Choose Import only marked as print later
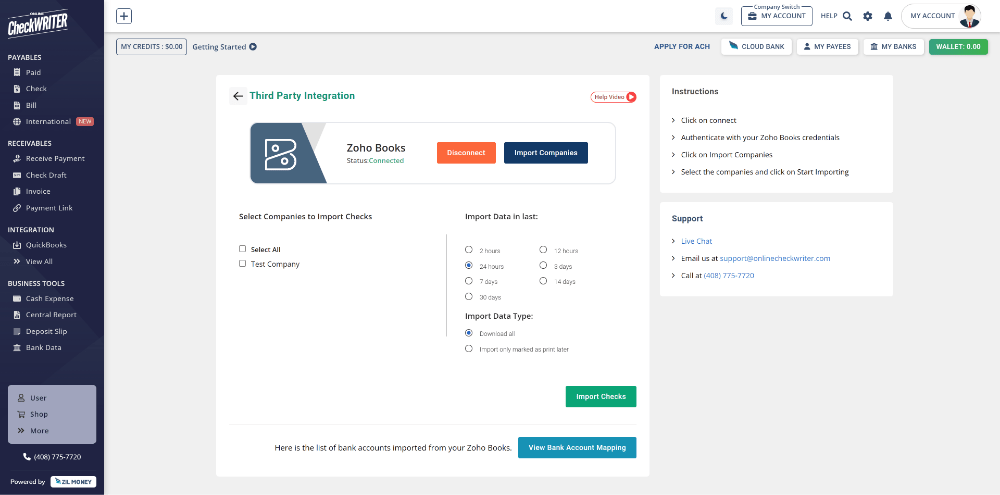1000x495 pixels. 469,349
